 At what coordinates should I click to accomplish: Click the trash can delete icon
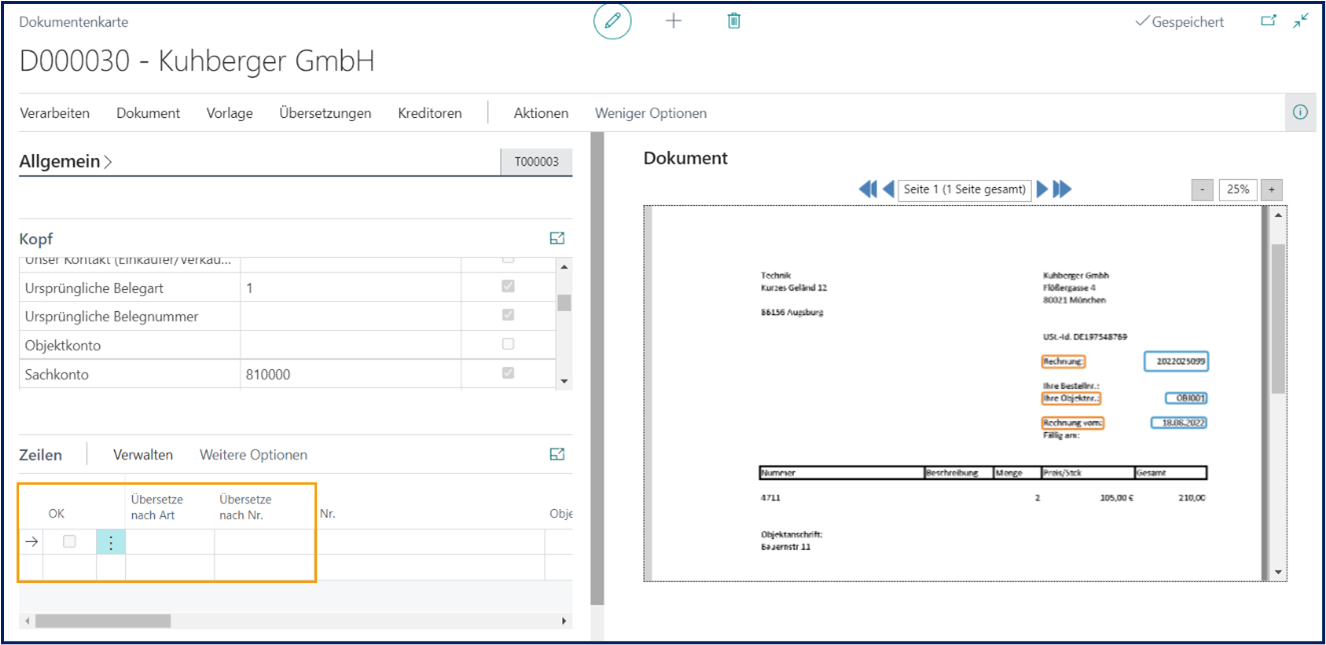pyautogui.click(x=734, y=21)
